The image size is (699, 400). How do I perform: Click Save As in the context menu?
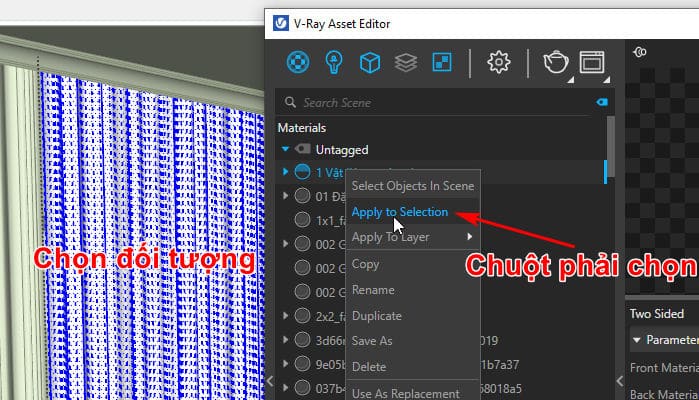click(x=373, y=341)
